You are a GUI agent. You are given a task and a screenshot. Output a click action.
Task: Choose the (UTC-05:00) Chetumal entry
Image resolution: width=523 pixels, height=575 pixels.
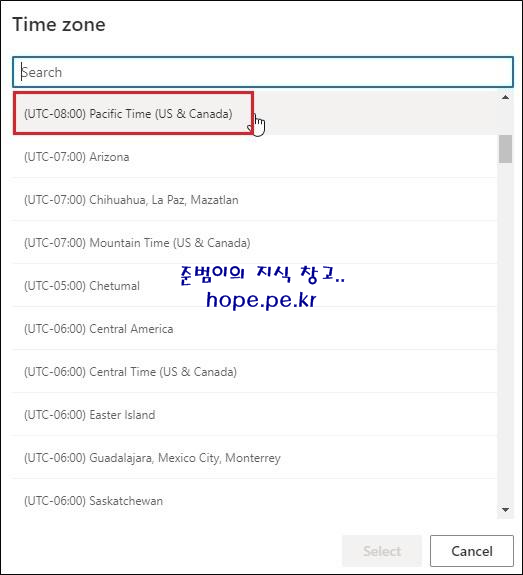[255, 285]
